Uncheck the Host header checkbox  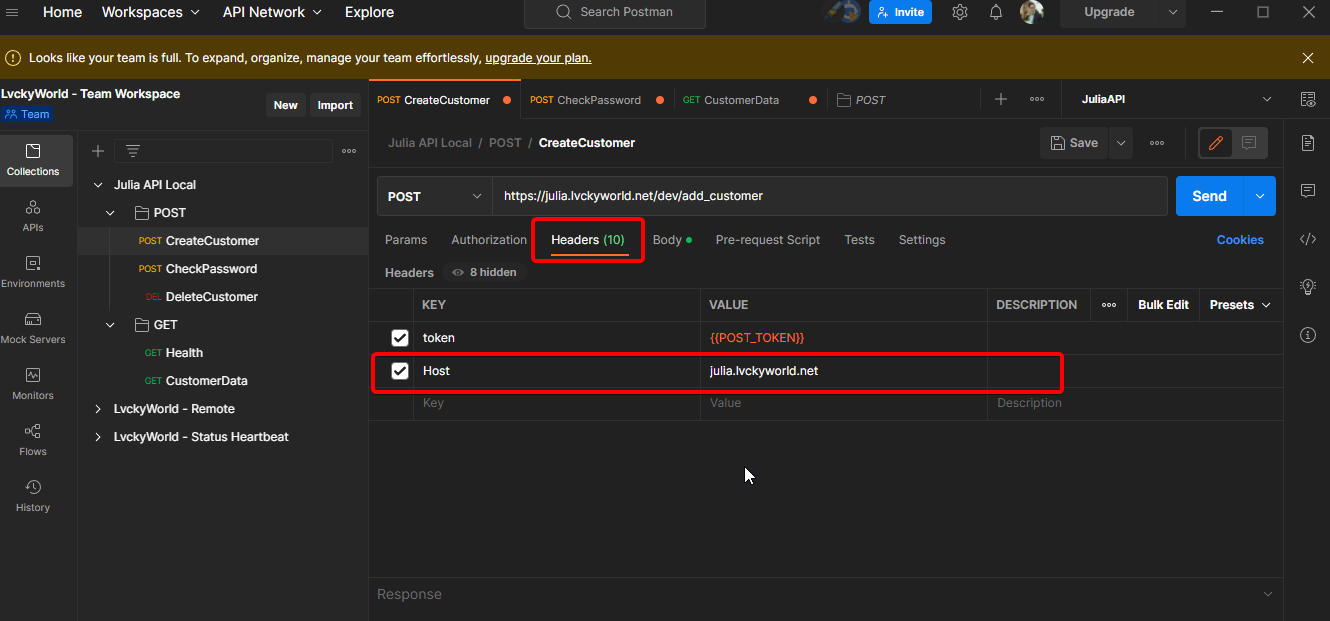(400, 371)
